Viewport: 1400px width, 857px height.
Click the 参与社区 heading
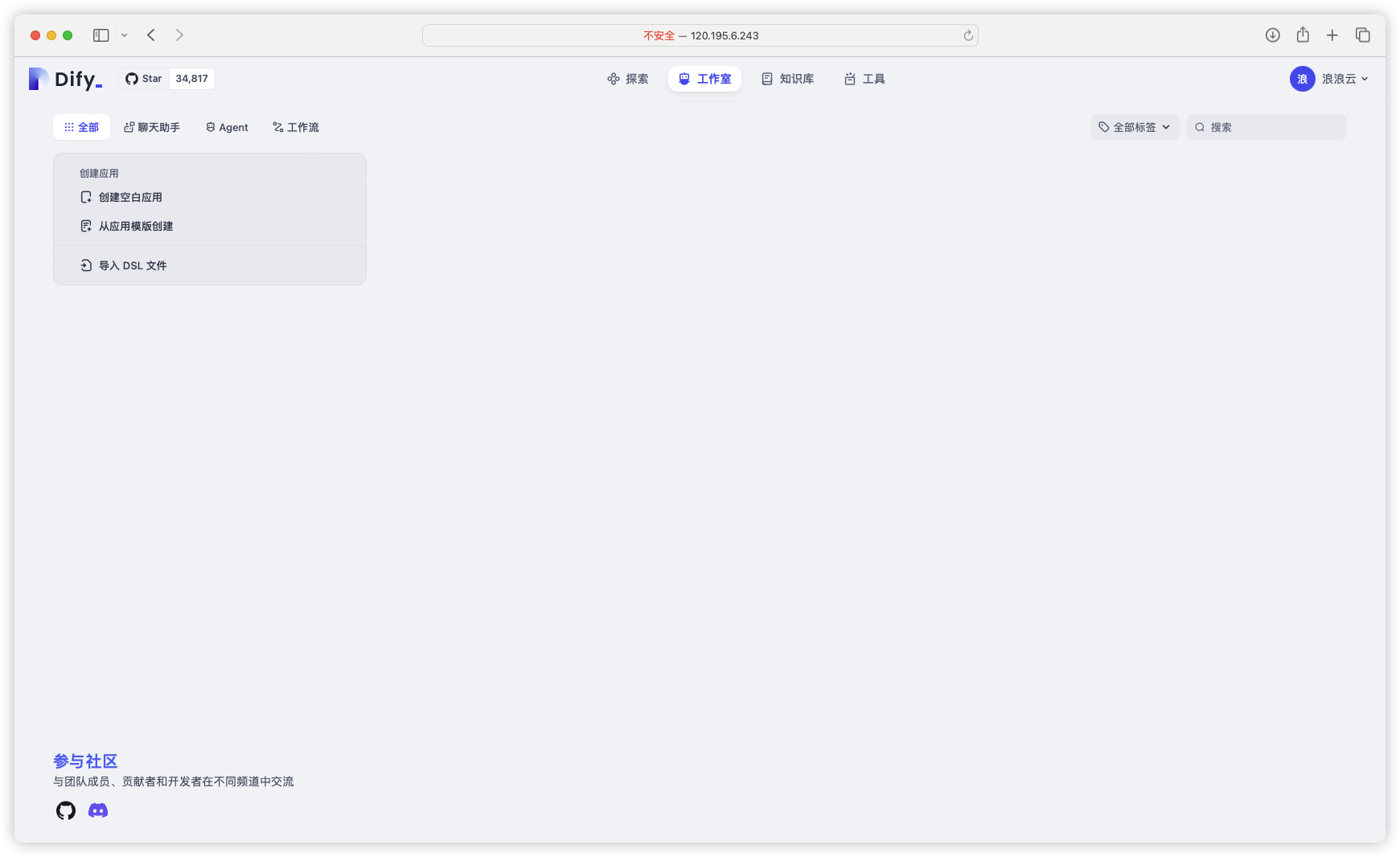tap(85, 761)
